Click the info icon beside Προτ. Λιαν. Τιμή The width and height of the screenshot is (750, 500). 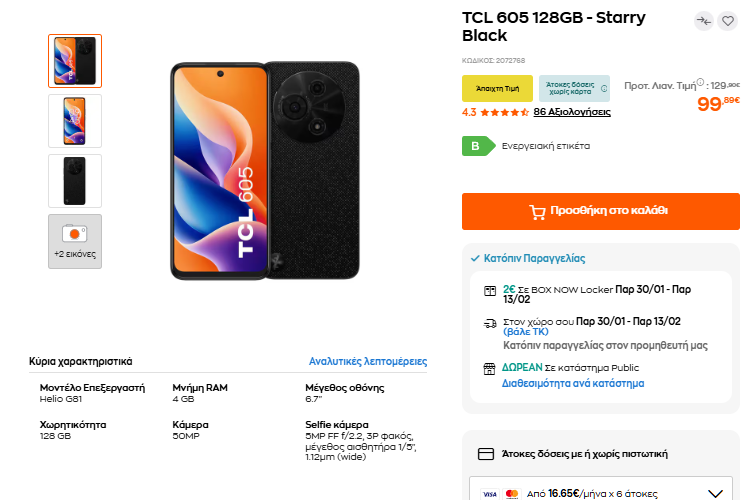(x=700, y=83)
